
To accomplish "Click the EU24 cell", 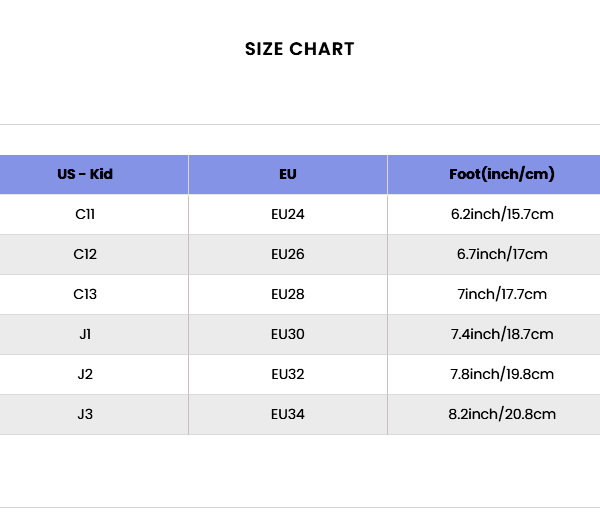I will pos(288,214).
